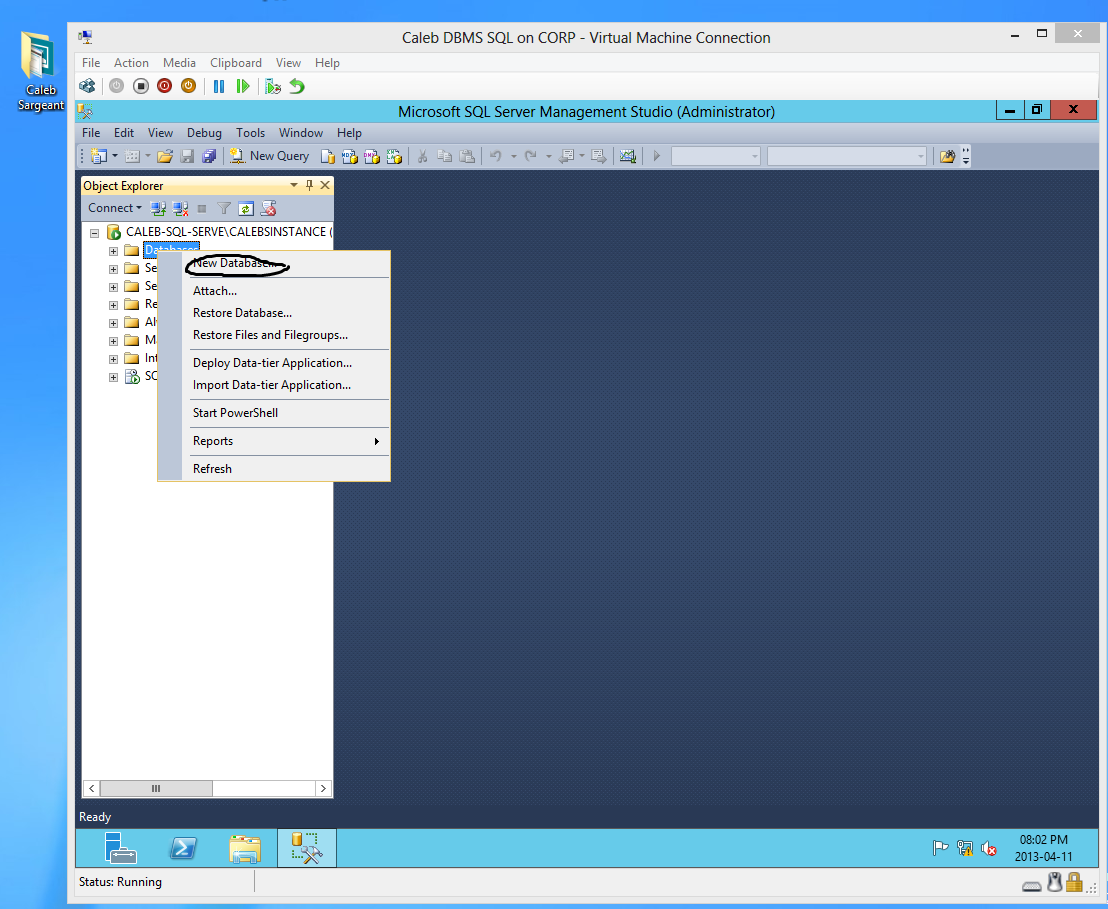Select New Database... in context menu
Viewport: 1108px width, 909px height.
coord(286,263)
